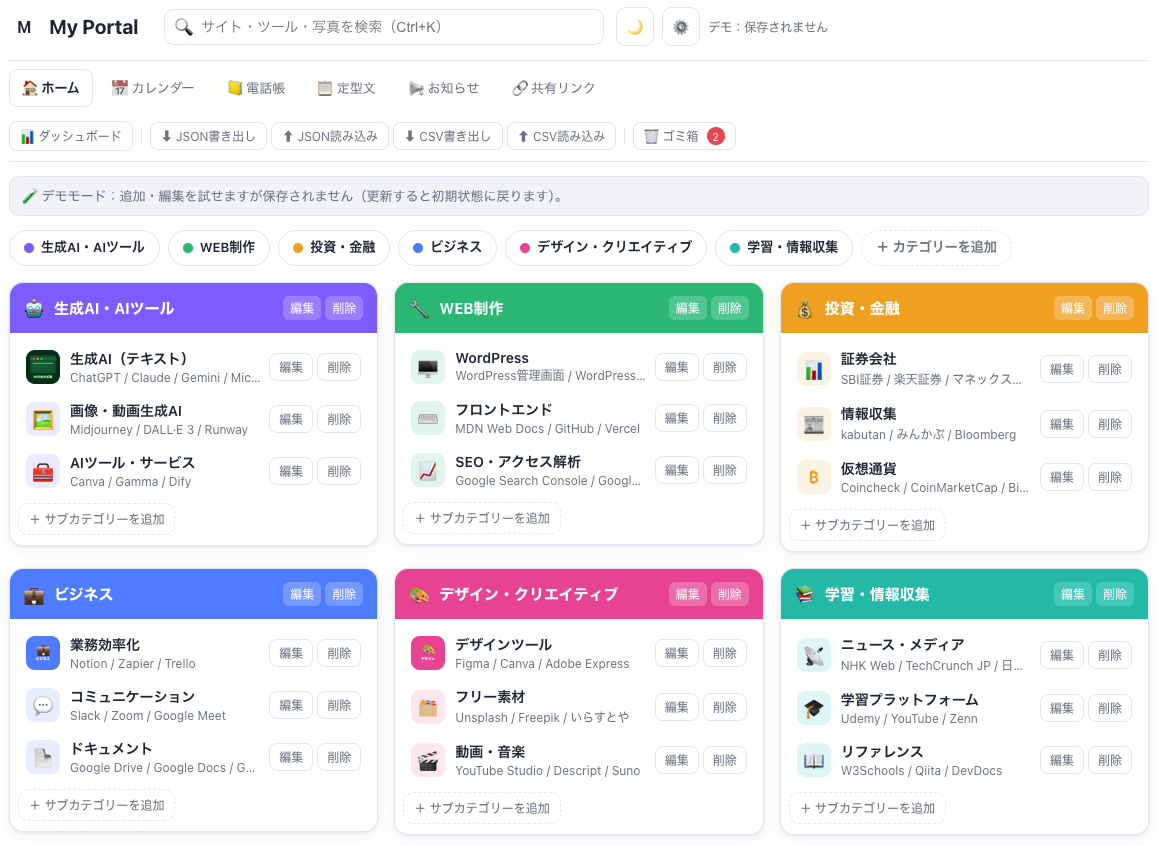Click CSV書き出し export button

pos(448,136)
